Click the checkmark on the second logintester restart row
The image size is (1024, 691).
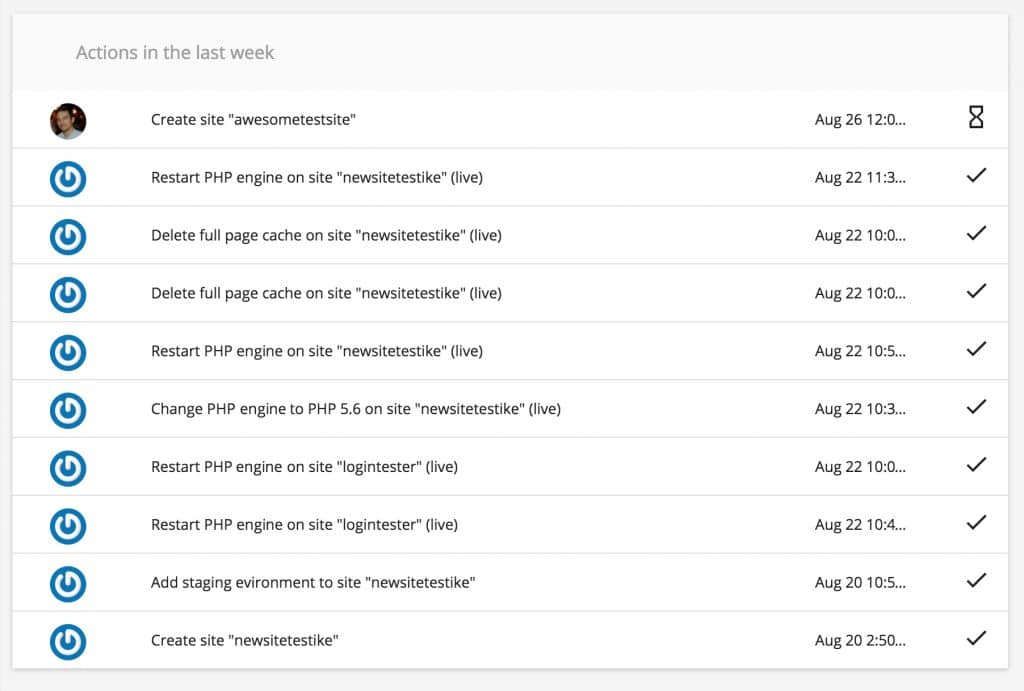pos(975,525)
